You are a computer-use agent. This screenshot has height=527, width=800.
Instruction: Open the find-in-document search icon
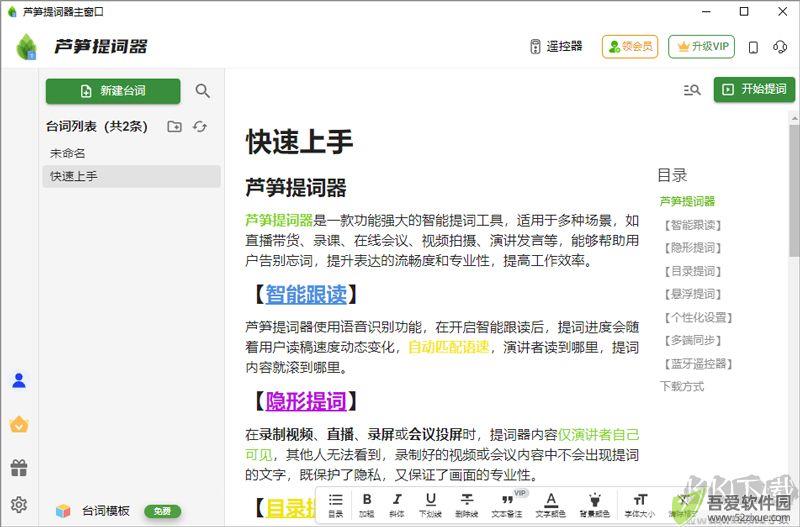pos(692,90)
